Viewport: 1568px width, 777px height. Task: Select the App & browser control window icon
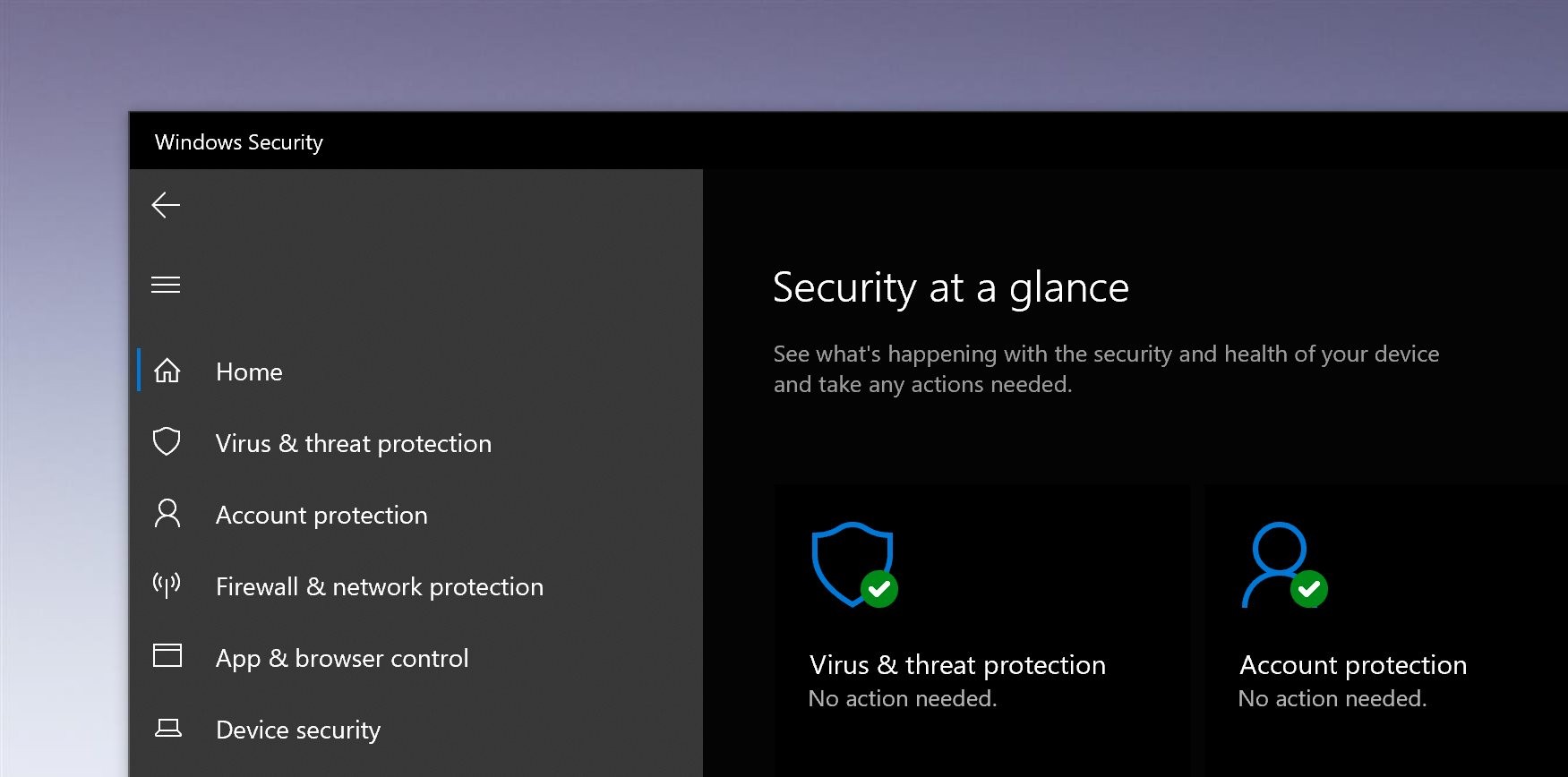[167, 656]
